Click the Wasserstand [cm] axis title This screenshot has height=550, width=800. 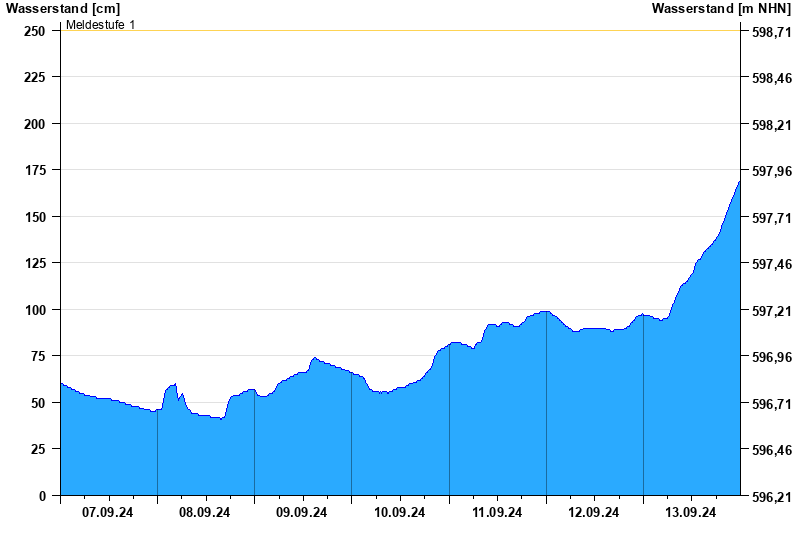tap(62, 9)
